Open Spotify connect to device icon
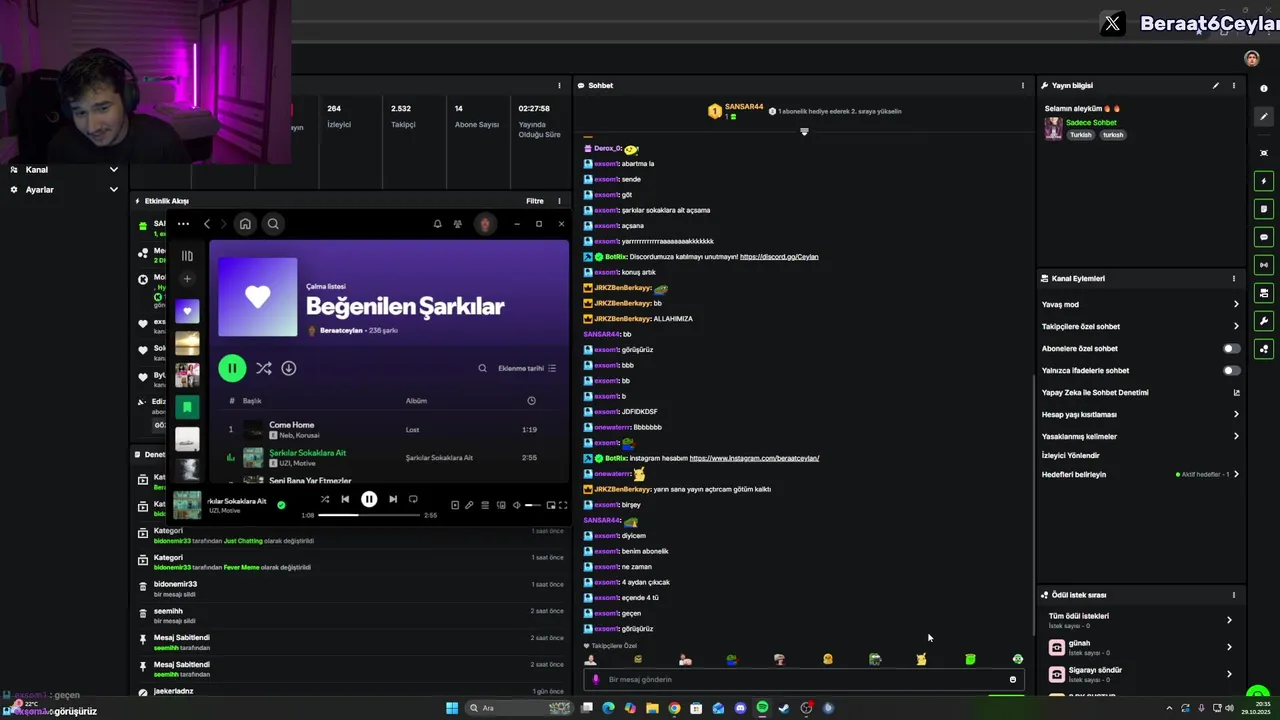1280x720 pixels. click(x=500, y=505)
